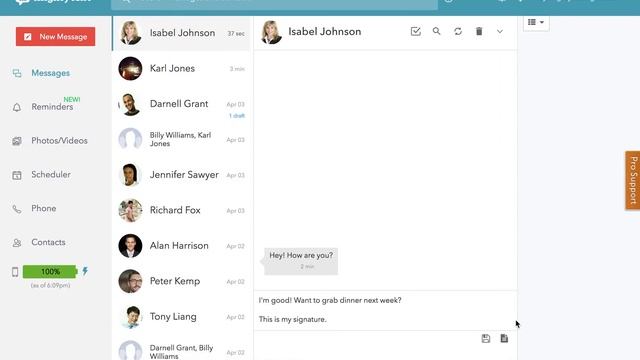The width and height of the screenshot is (640, 360).
Task: Click the delete conversation trash icon
Action: point(479,31)
